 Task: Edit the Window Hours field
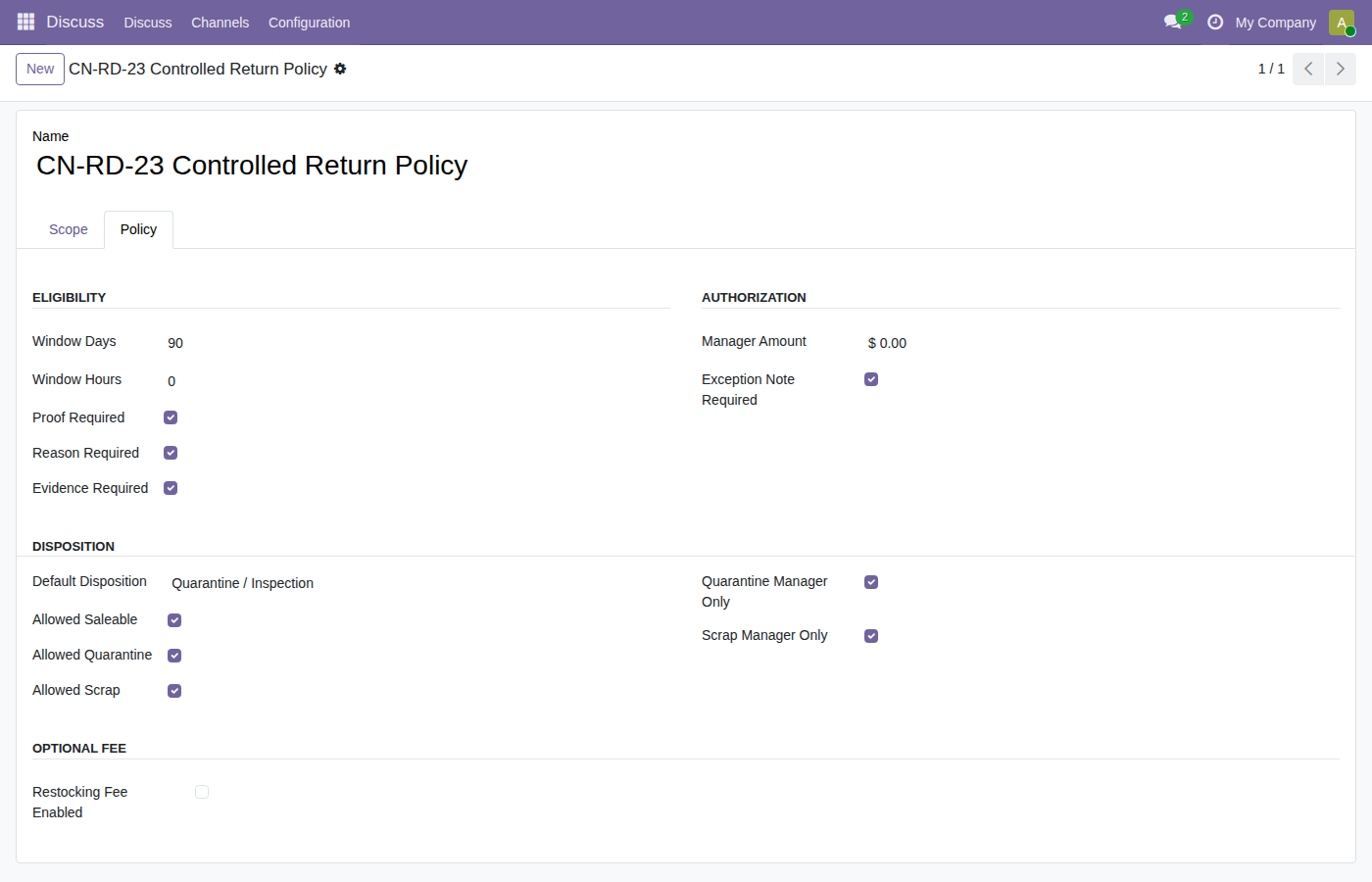[418, 381]
